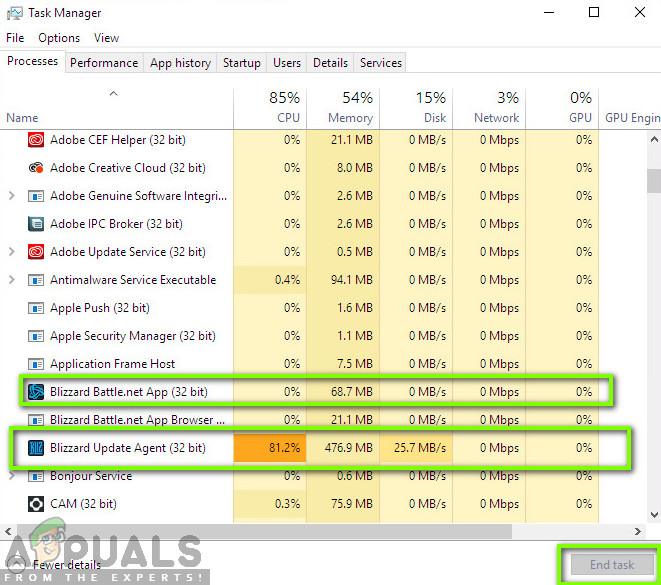Click the 25.7 MB/s disk cell
661x585 pixels.
pyautogui.click(x=416, y=448)
